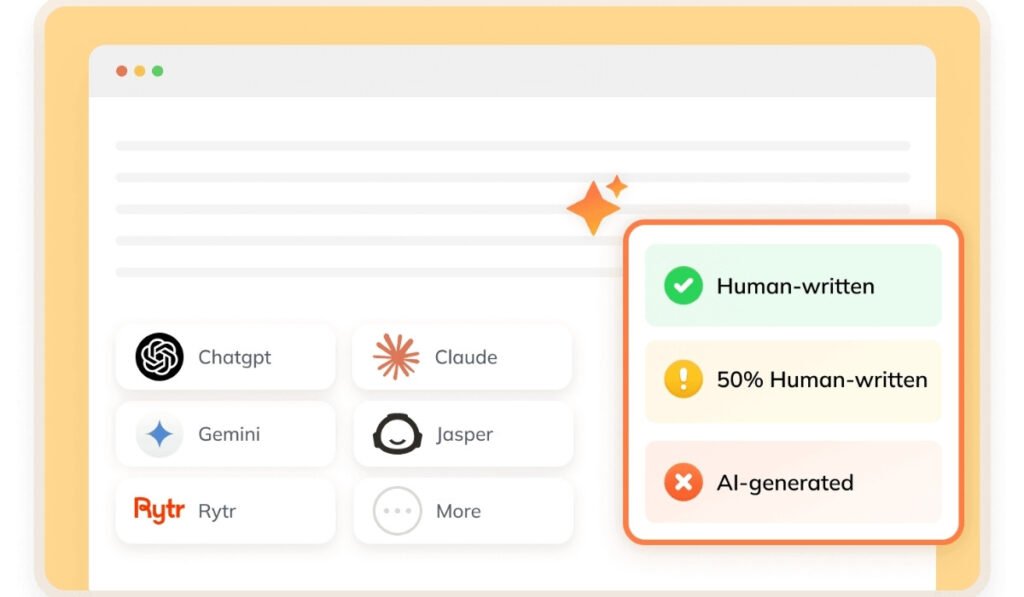Click the green checkmark circle
Viewport: 1024px width, 597px height.
tap(683, 285)
